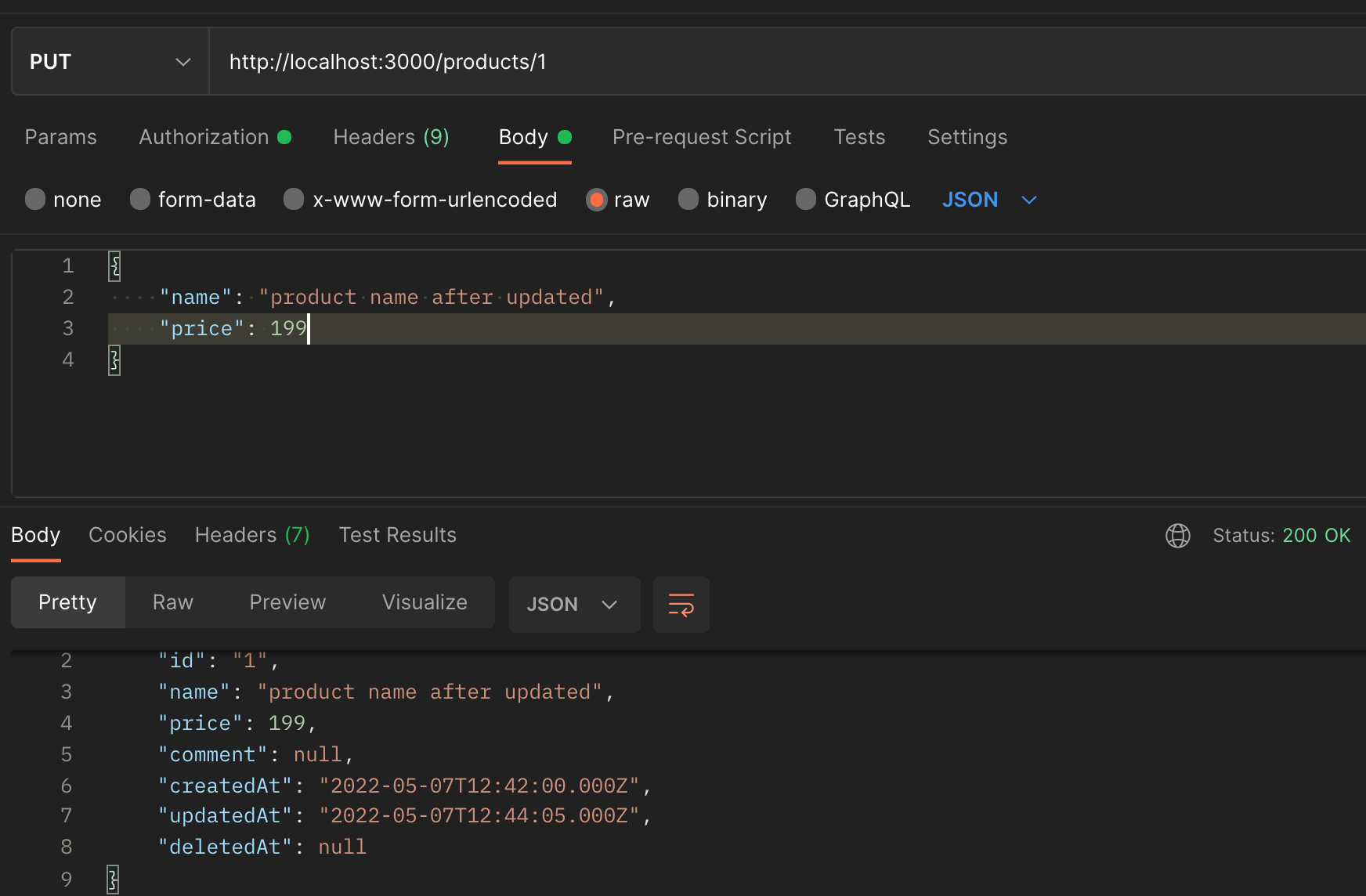Screen dimensions: 1366x896
Task: Click the "price": 199 line in request editor
Action: click(x=737, y=329)
